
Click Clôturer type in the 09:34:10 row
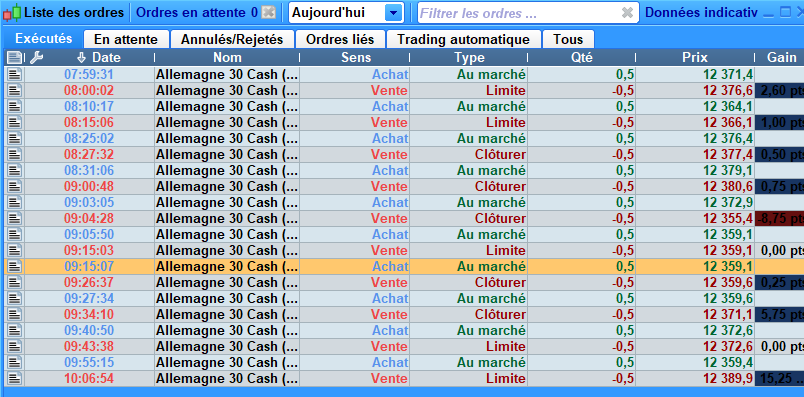coord(469,314)
